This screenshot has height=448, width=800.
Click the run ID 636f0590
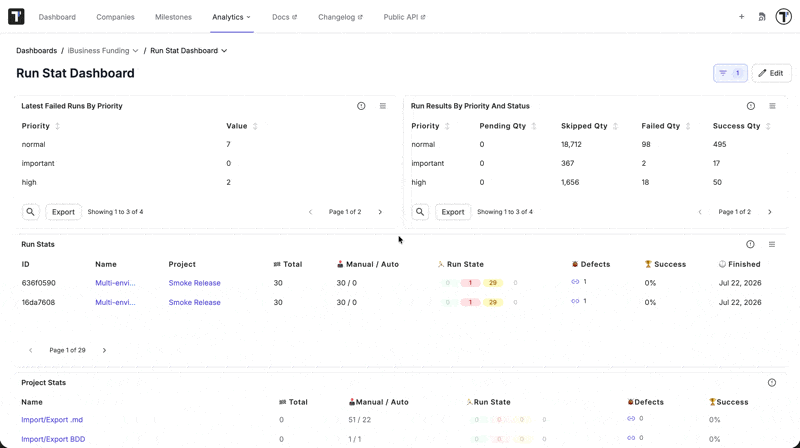point(38,283)
